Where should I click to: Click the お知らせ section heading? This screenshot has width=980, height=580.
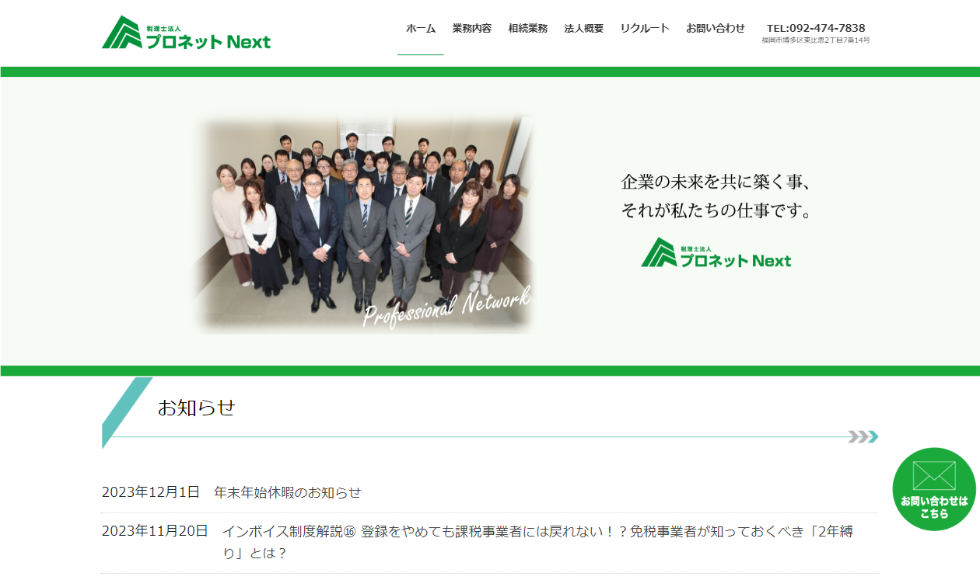pos(197,408)
